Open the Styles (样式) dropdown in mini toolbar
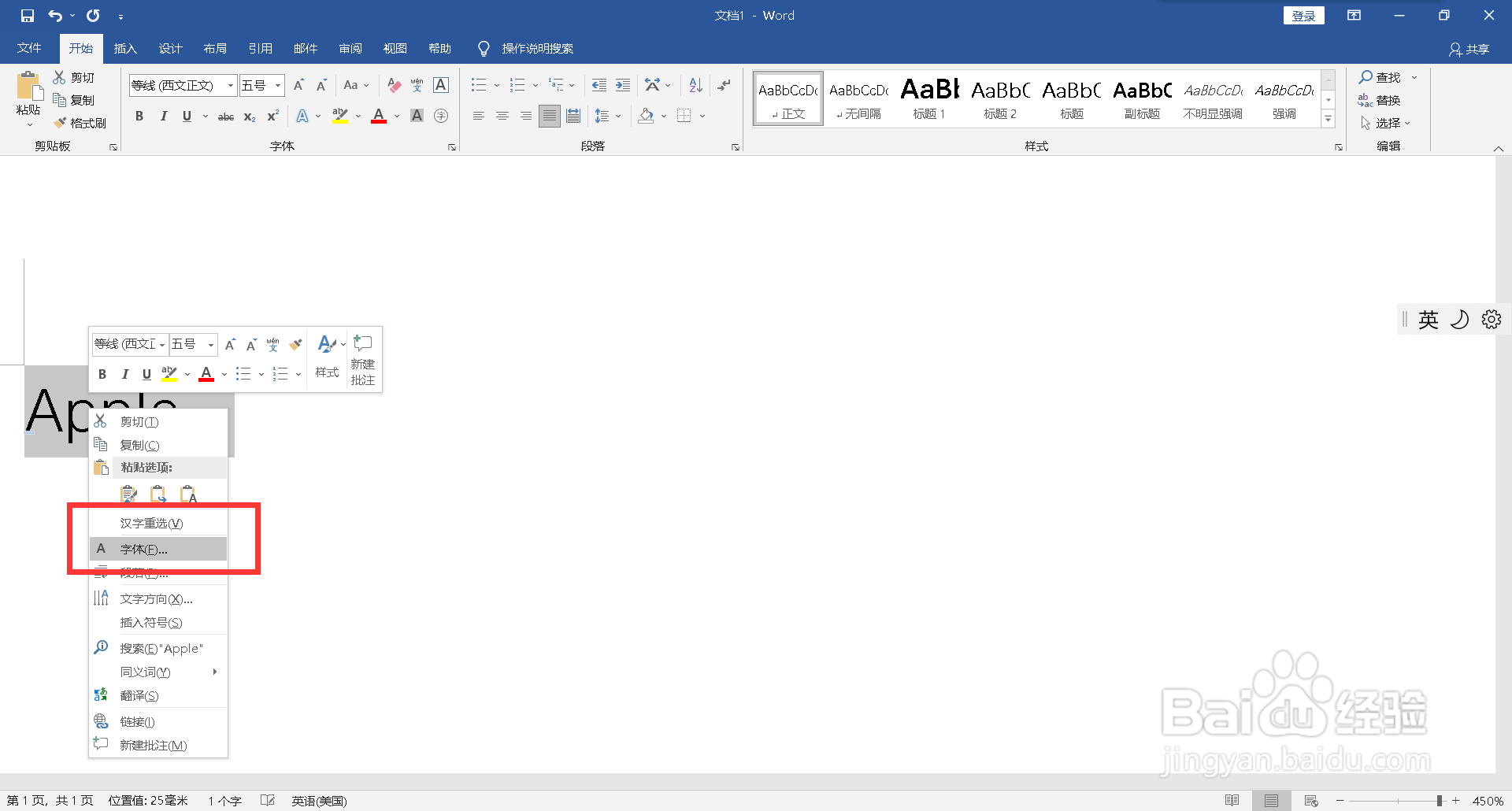The height and width of the screenshot is (811, 1512). point(328,358)
